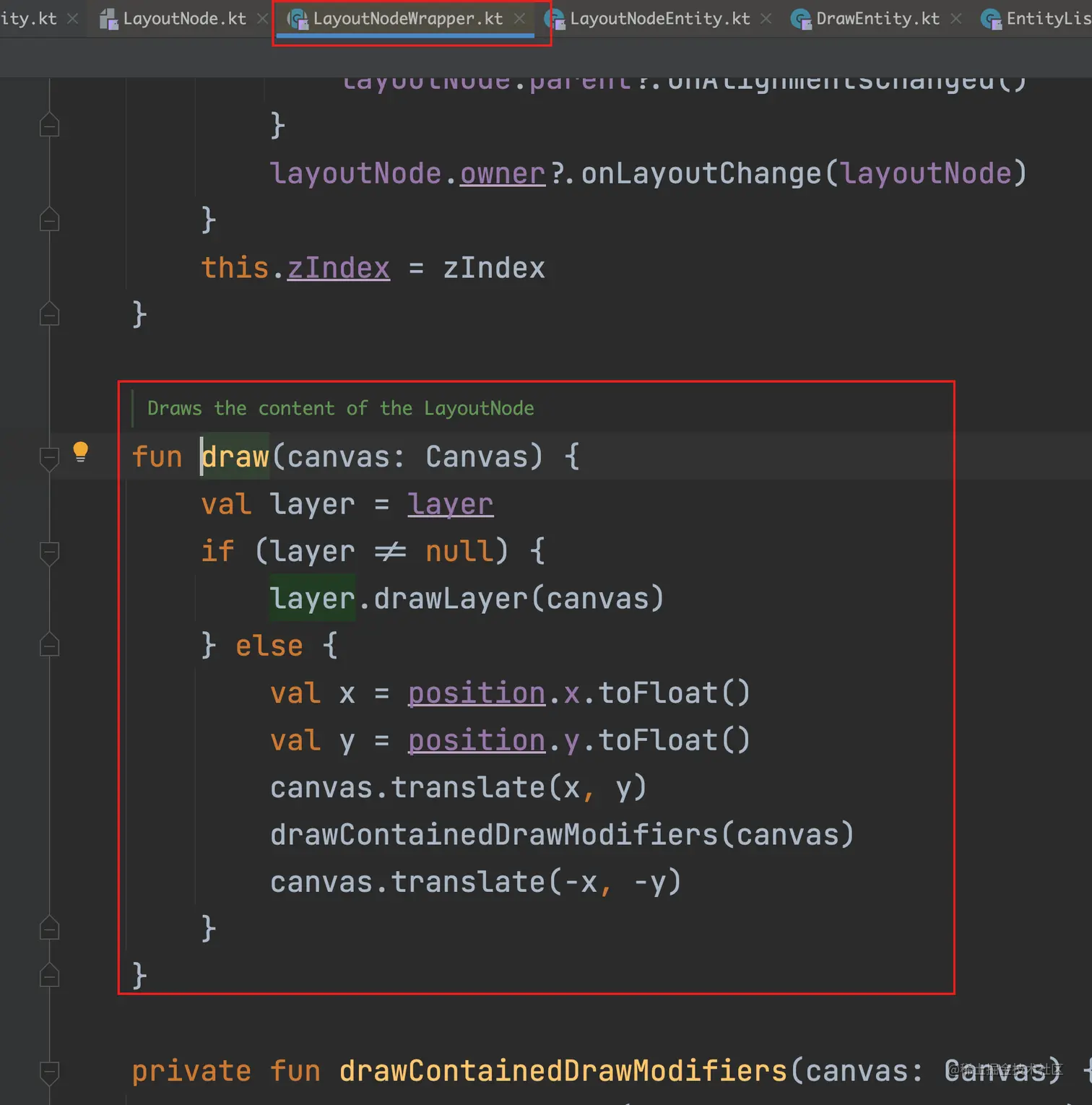Close the LayoutNodeWrapper.kt tab

tap(519, 19)
